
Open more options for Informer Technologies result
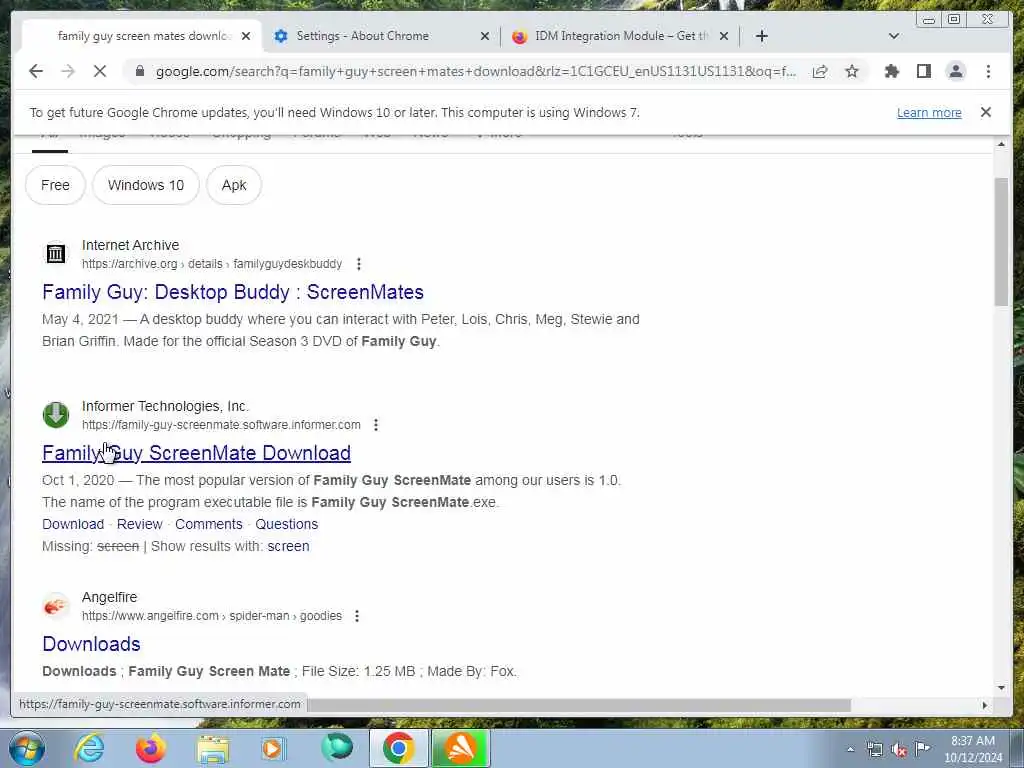pos(376,425)
